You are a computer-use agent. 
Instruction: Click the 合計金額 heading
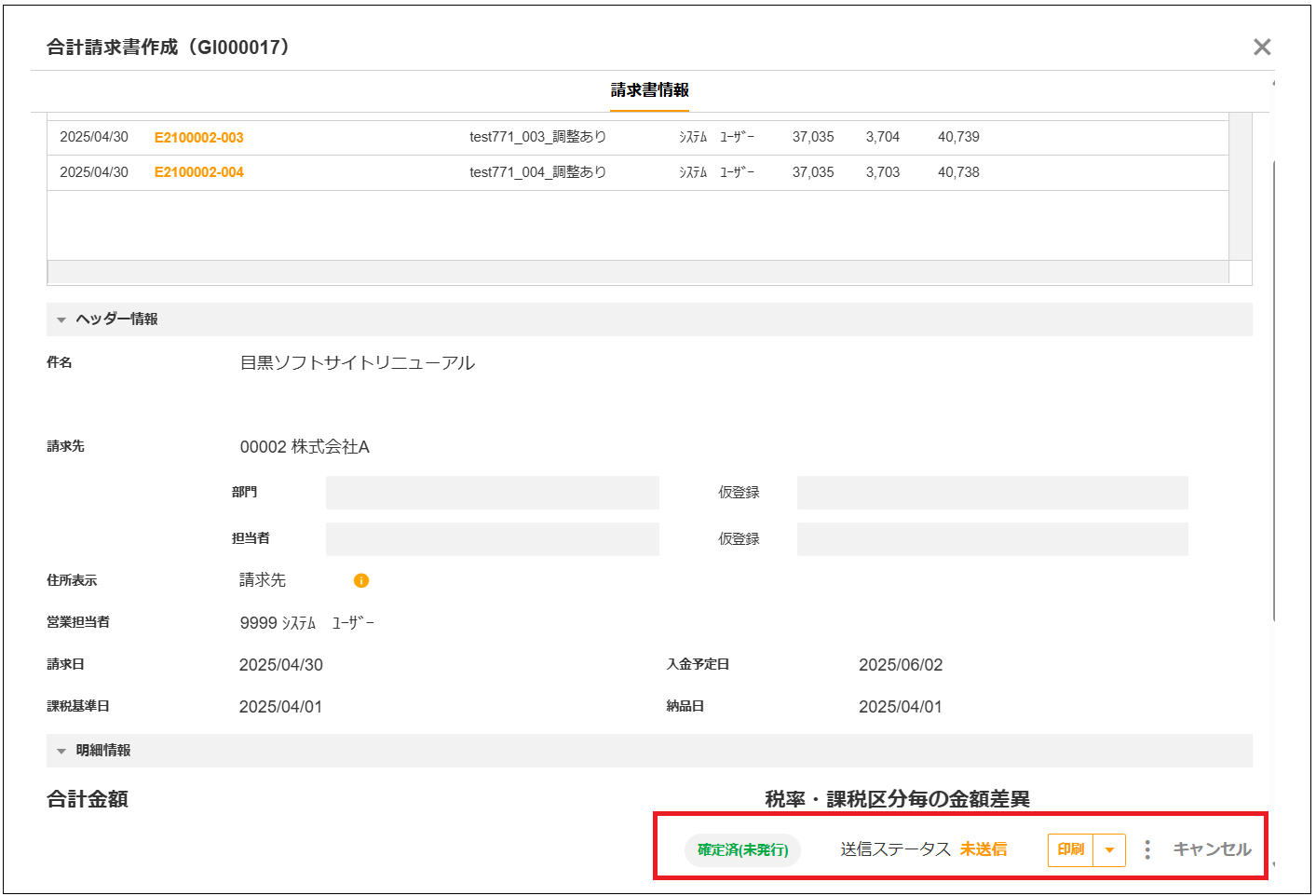pos(88,799)
